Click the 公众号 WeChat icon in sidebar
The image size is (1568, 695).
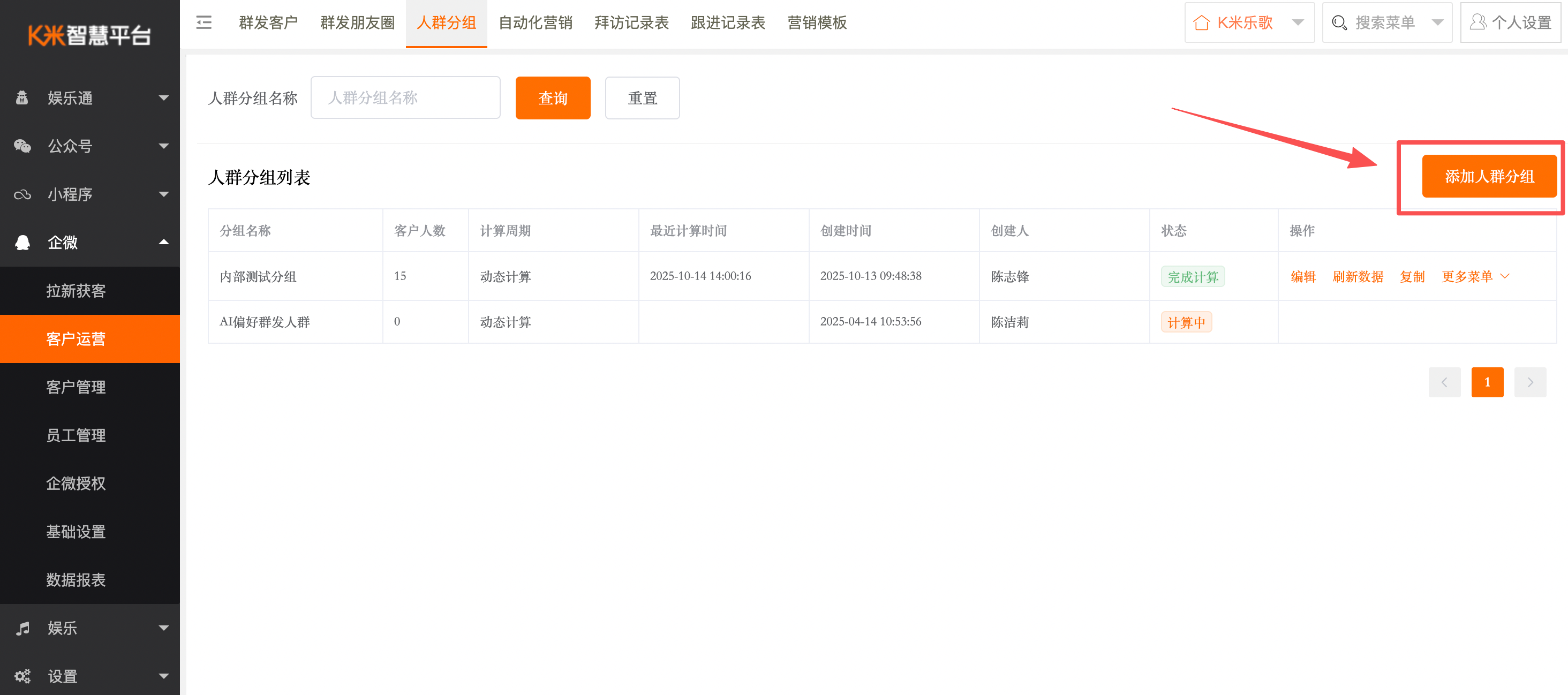click(22, 146)
